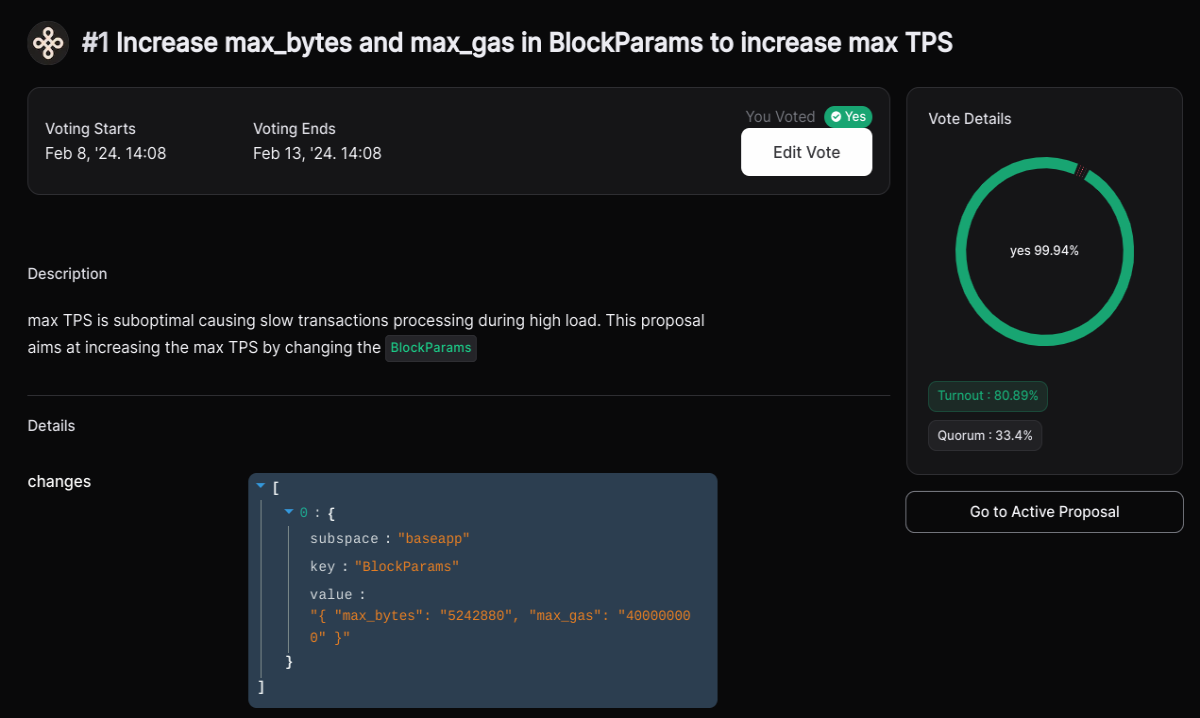Viewport: 1200px width, 718px height.
Task: Click the subspace key in JSON viewer
Action: 344,539
